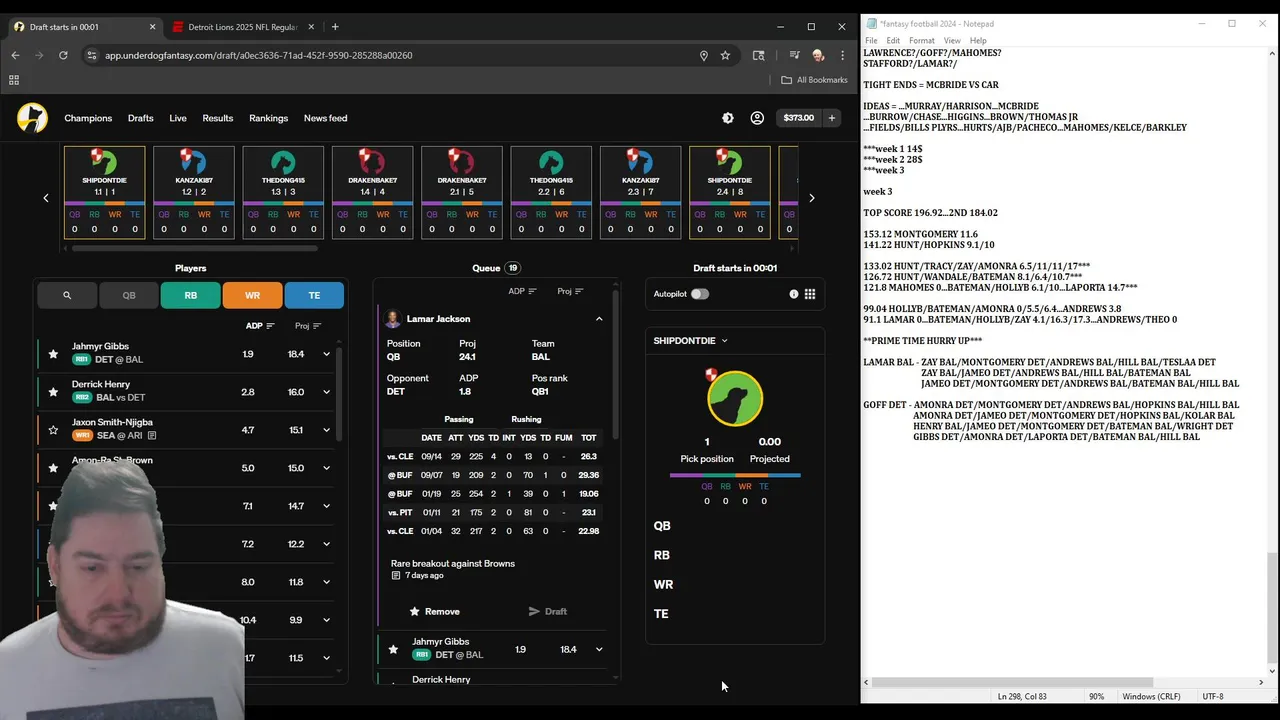
Task: Select the THEDONG415 pick 1.3 card
Action: [283, 193]
